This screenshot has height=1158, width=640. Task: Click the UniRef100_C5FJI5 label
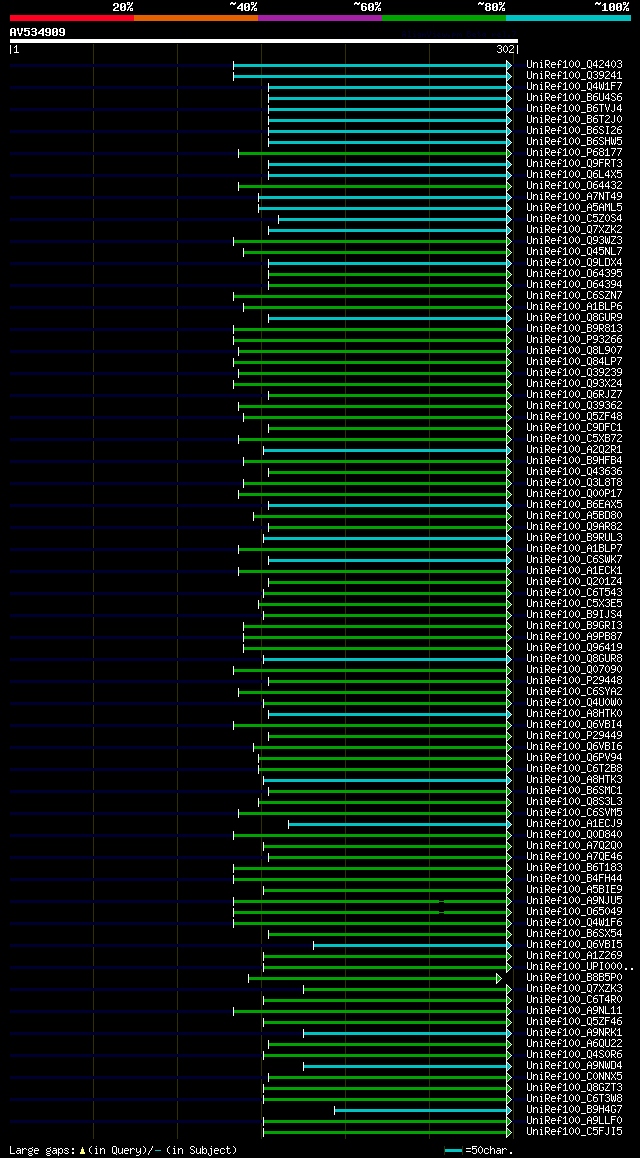click(x=574, y=1133)
